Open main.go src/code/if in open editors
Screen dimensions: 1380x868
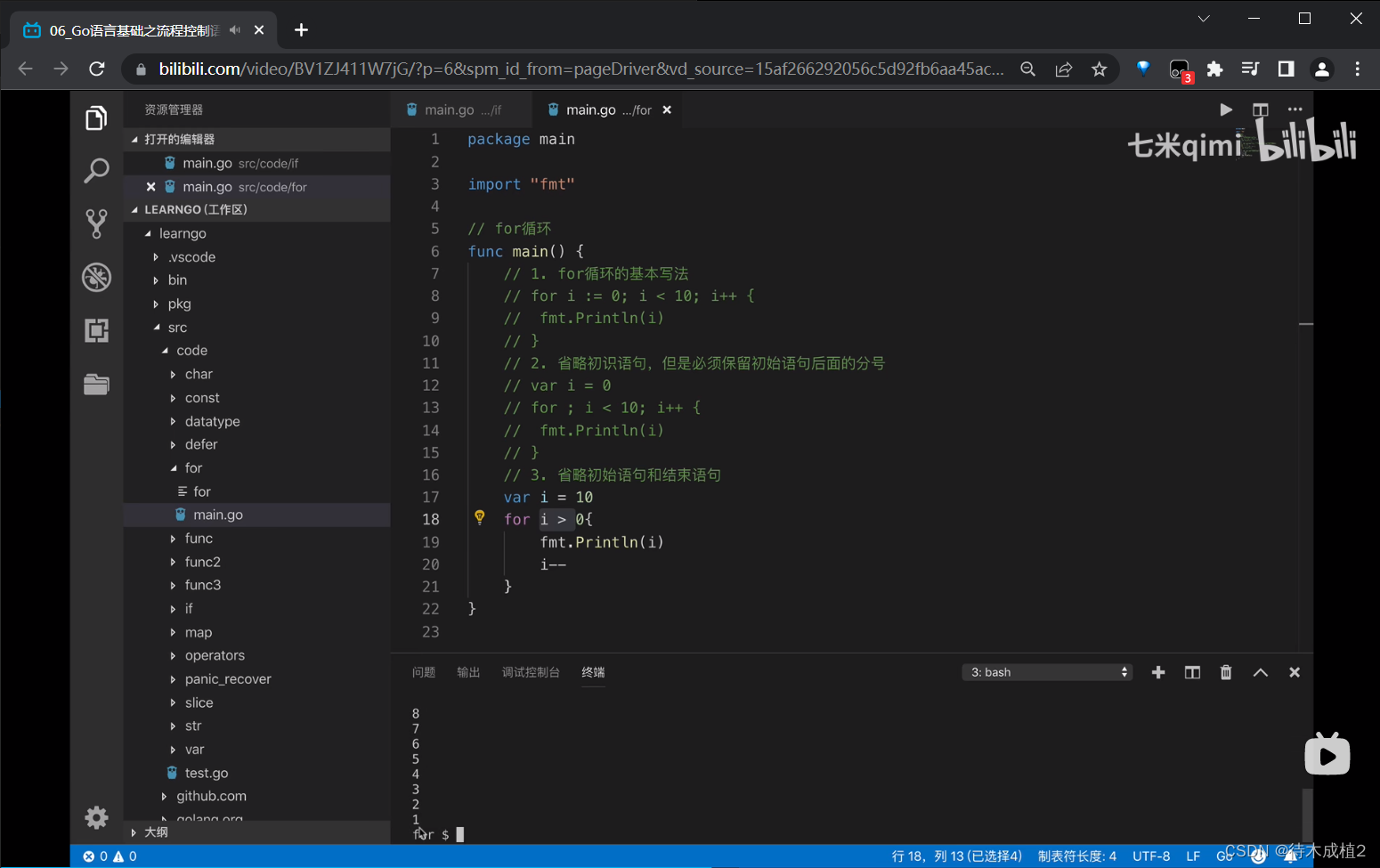(256, 163)
